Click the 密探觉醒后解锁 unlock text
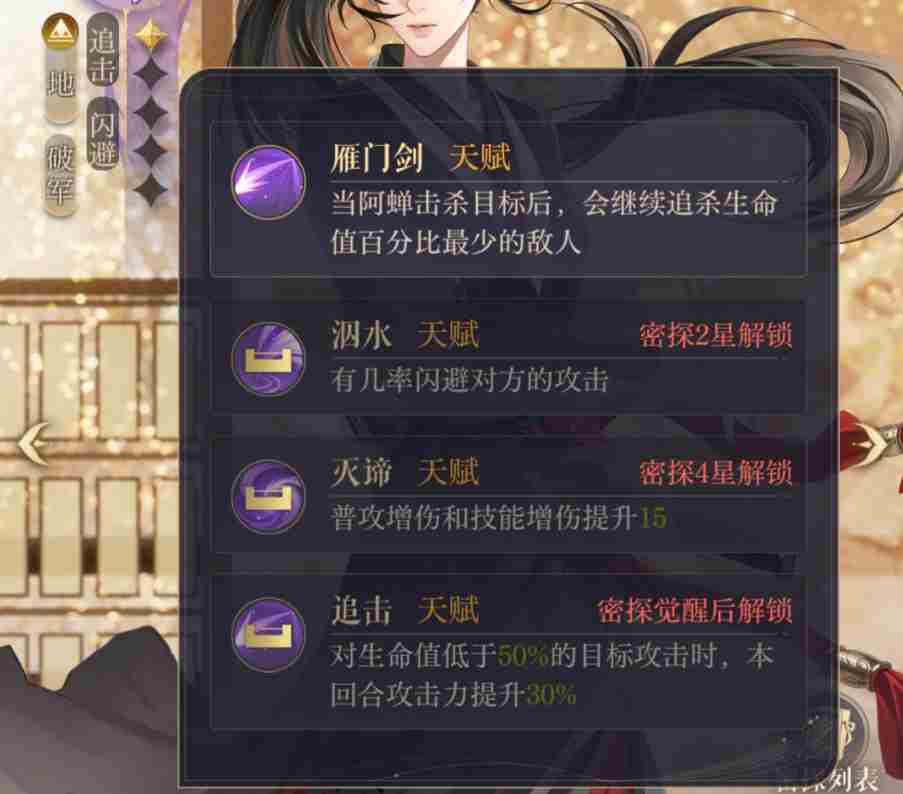This screenshot has height=794, width=903. (x=695, y=610)
